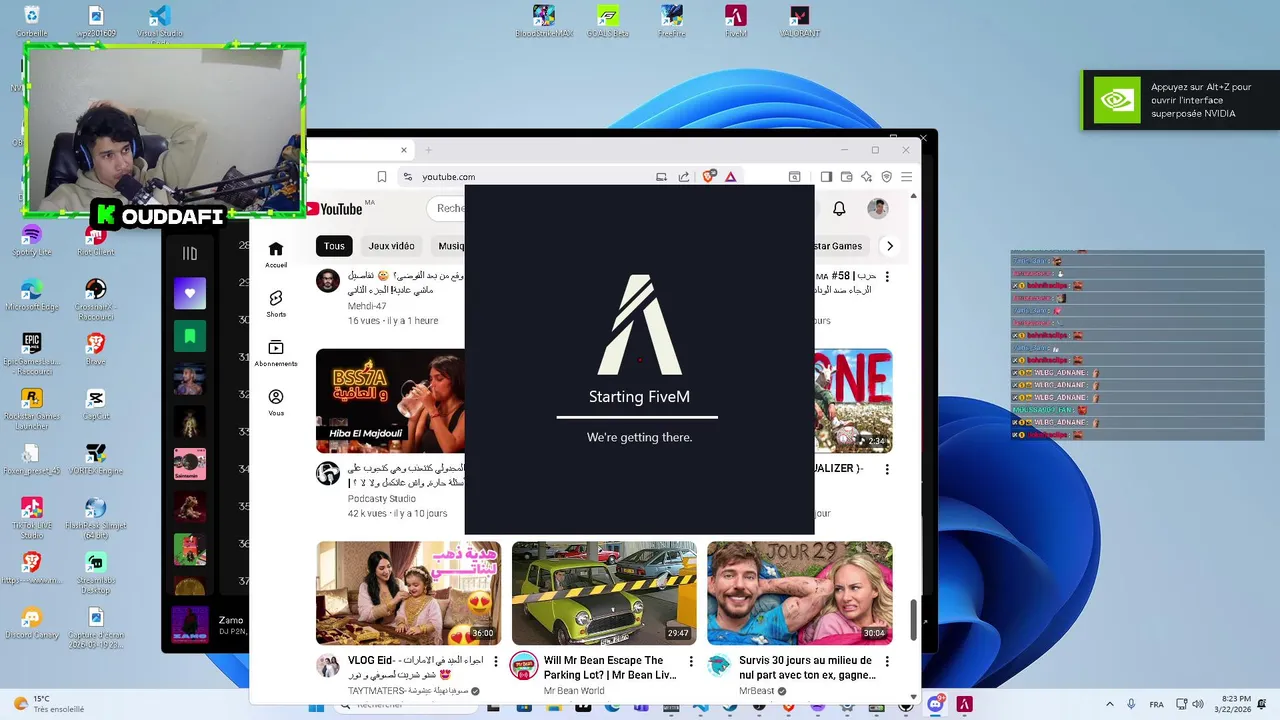Open the Crosshair X shortcut

coord(96,299)
